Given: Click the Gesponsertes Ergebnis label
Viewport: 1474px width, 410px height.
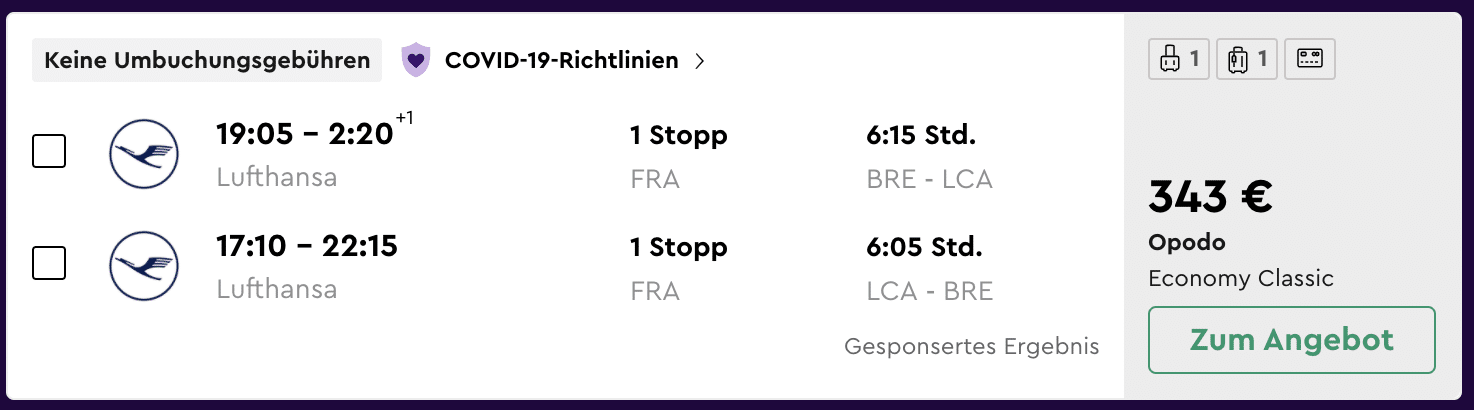Looking at the screenshot, I should coord(971,347).
